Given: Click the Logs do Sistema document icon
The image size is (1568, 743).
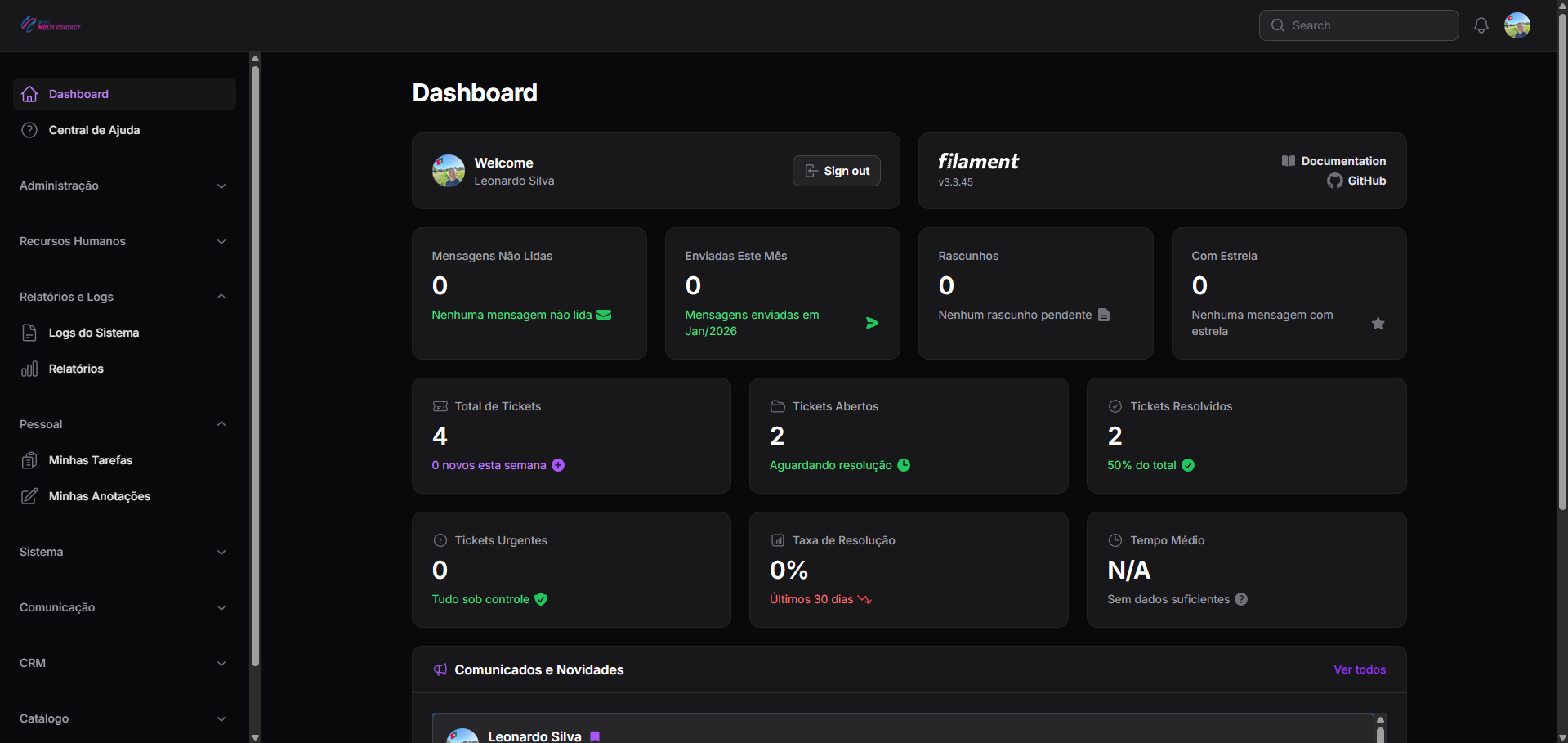Looking at the screenshot, I should click(x=29, y=333).
